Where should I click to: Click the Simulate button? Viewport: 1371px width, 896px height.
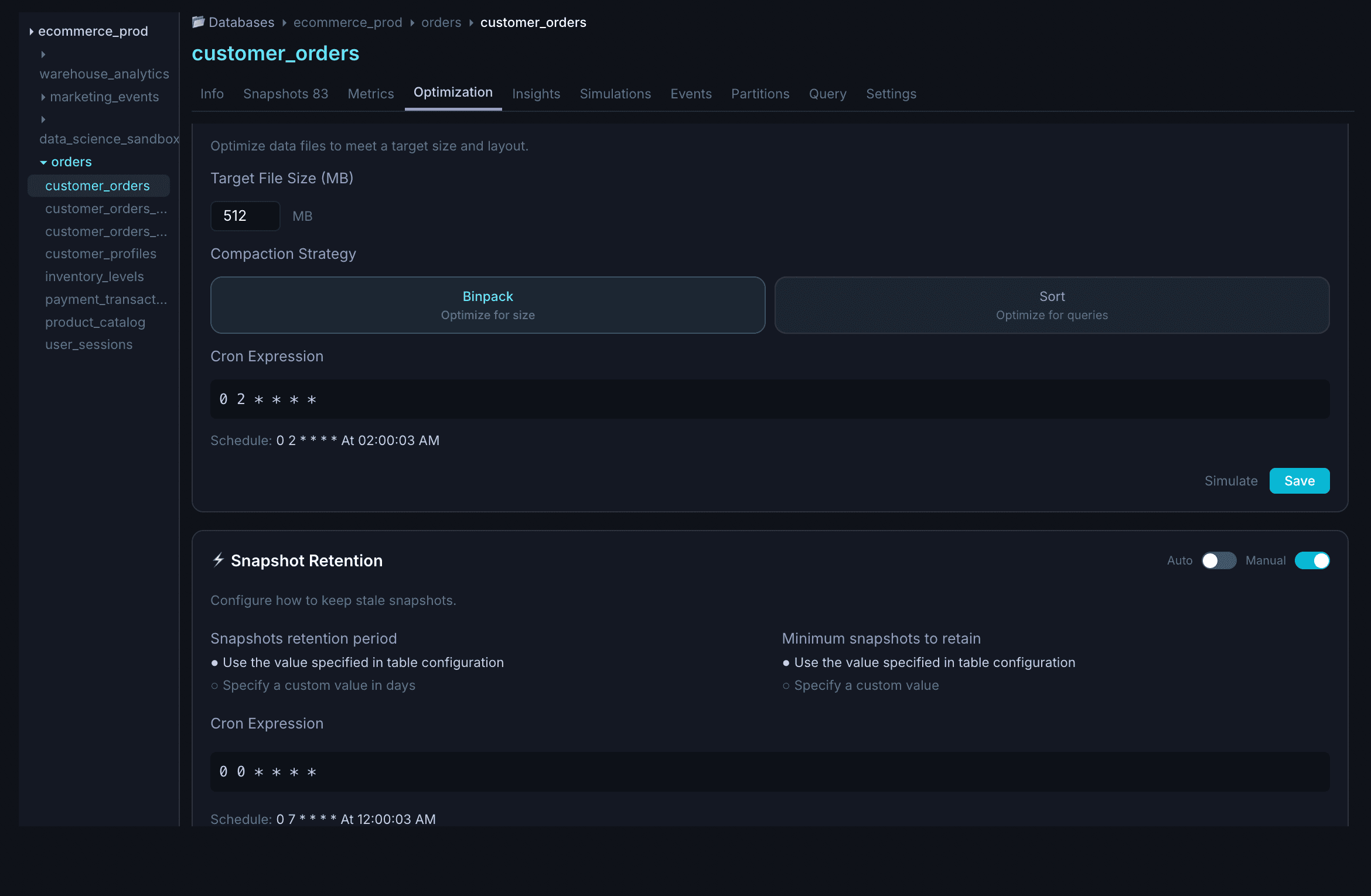point(1231,481)
